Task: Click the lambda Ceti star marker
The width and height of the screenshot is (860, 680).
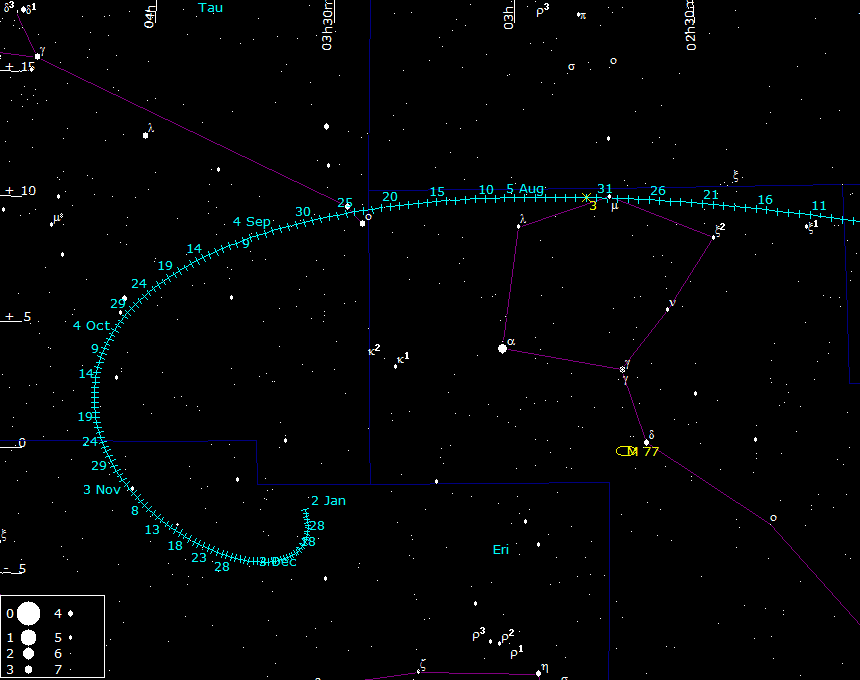Action: click(519, 226)
